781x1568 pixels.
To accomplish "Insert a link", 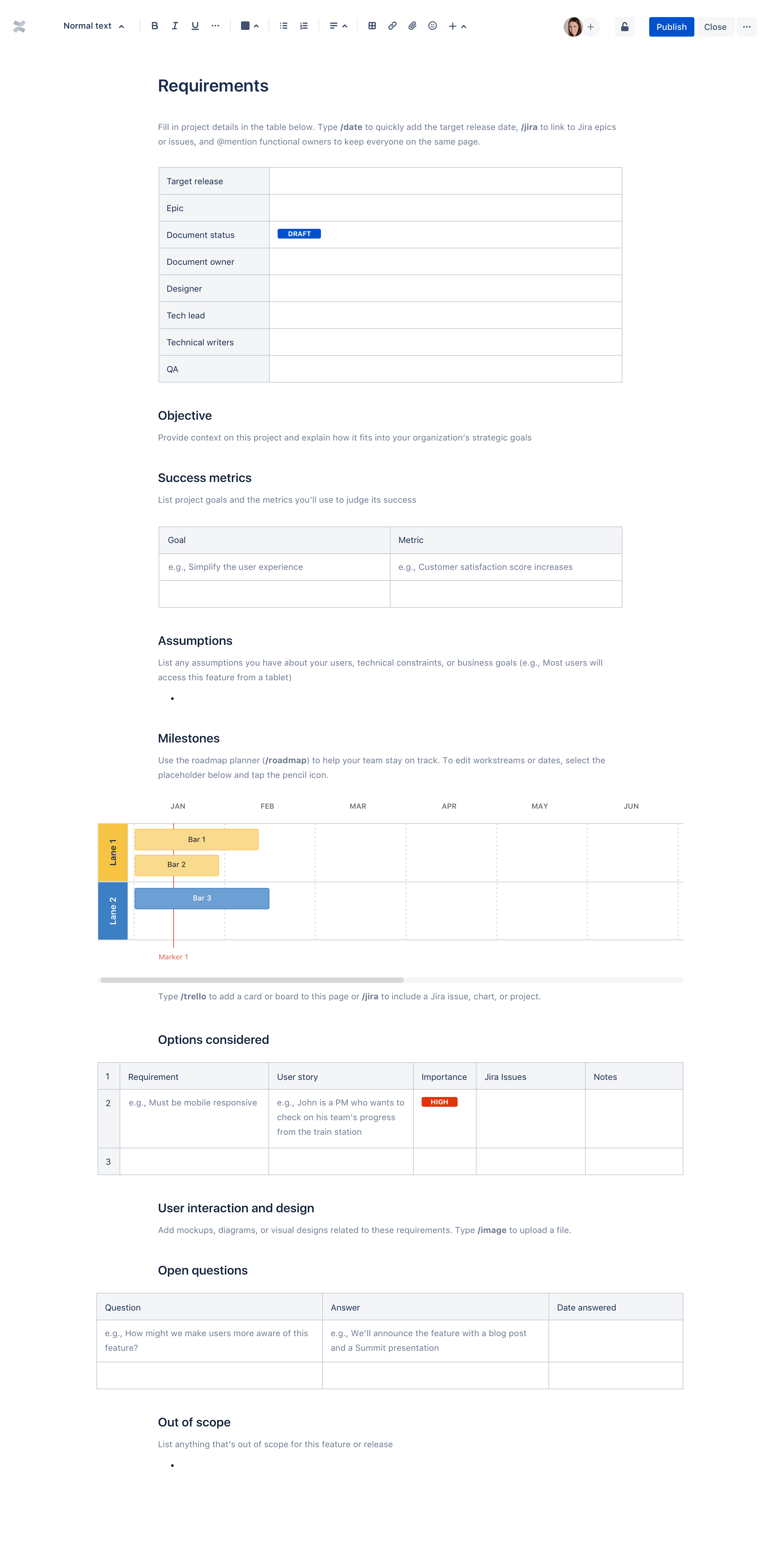I will [x=392, y=26].
